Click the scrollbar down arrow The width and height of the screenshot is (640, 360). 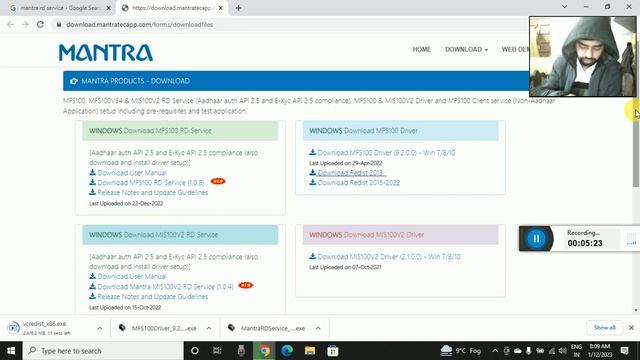pos(636,310)
